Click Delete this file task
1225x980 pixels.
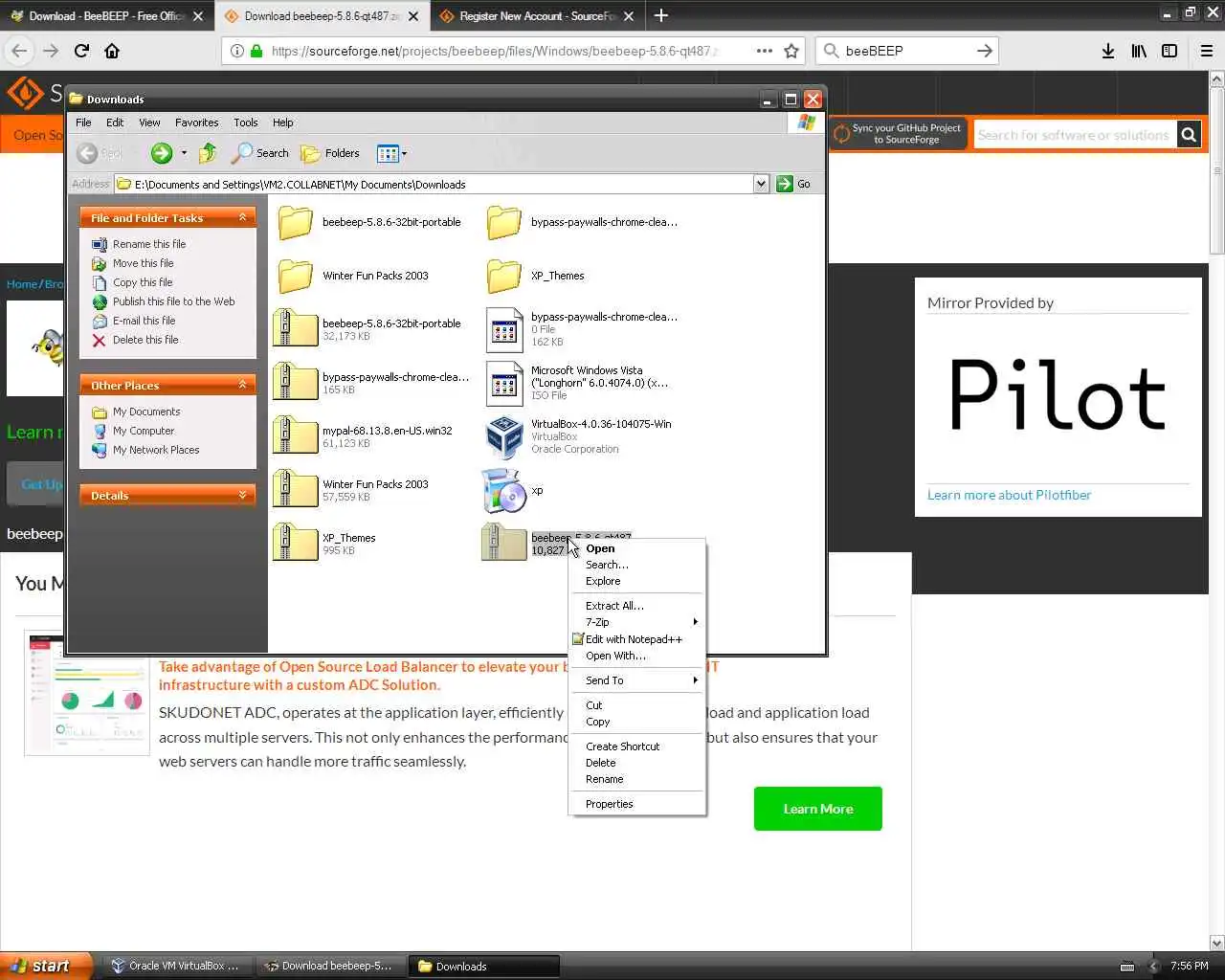[145, 340]
